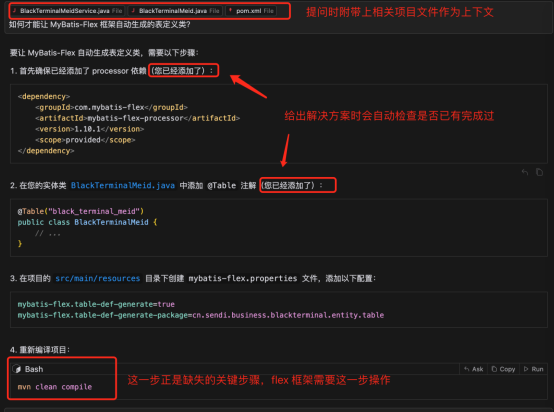Image resolution: width=554 pixels, height=412 pixels.
Task: Click the step 4 recompile heading
Action: pos(40,350)
